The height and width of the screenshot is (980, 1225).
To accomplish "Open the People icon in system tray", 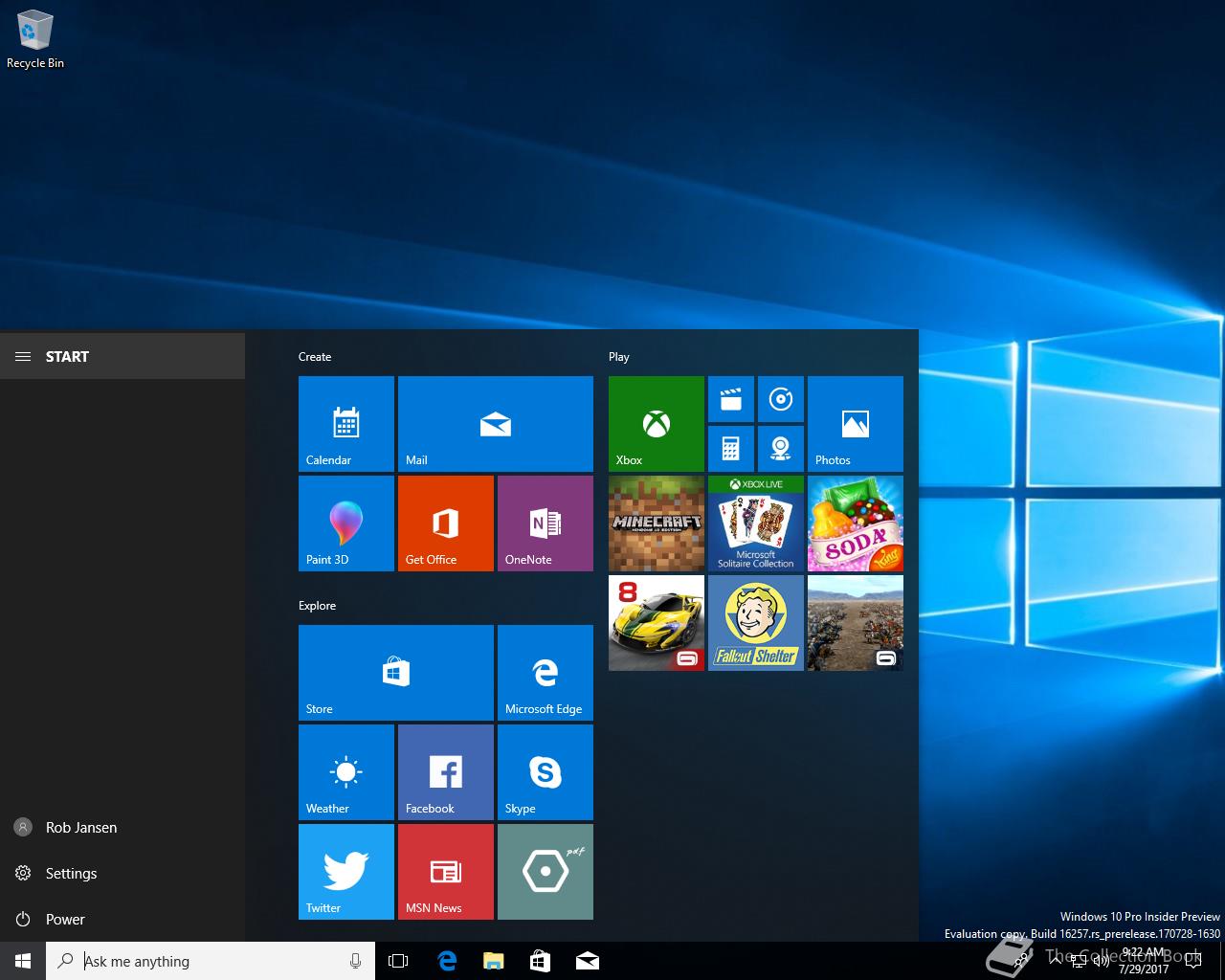I will pos(1022,961).
